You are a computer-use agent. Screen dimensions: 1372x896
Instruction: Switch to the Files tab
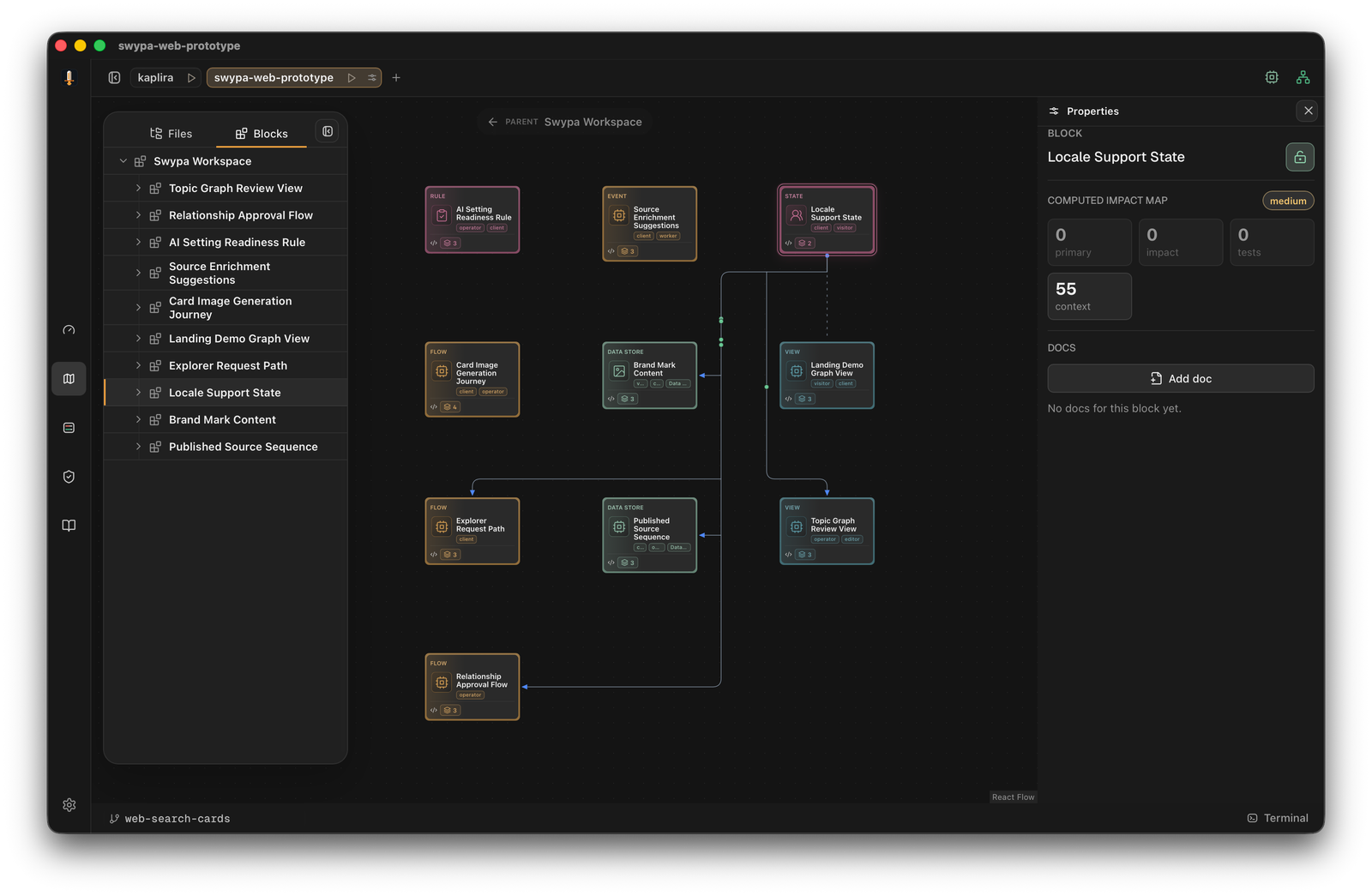171,134
